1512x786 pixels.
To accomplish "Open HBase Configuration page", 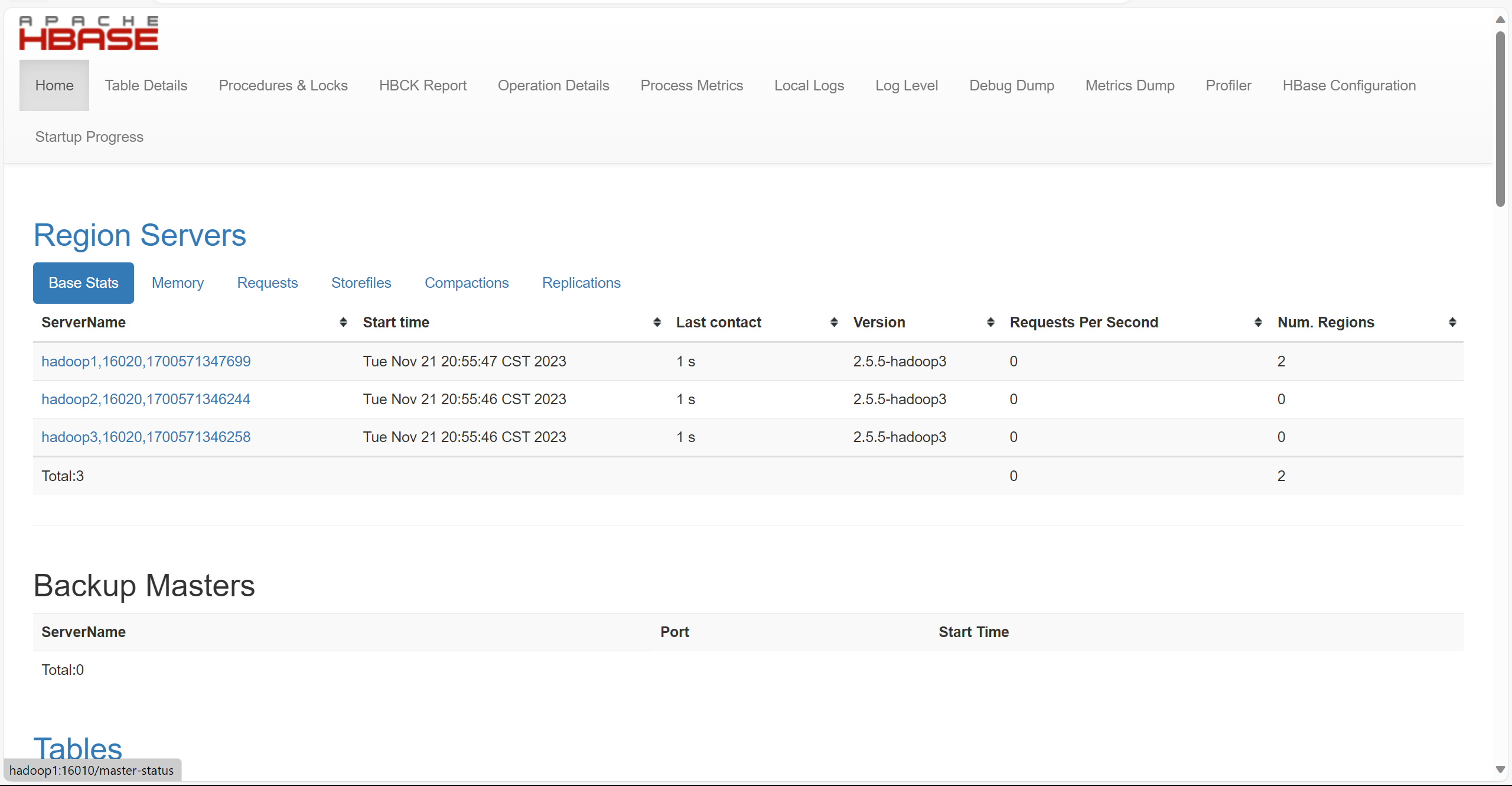I will pyautogui.click(x=1349, y=85).
